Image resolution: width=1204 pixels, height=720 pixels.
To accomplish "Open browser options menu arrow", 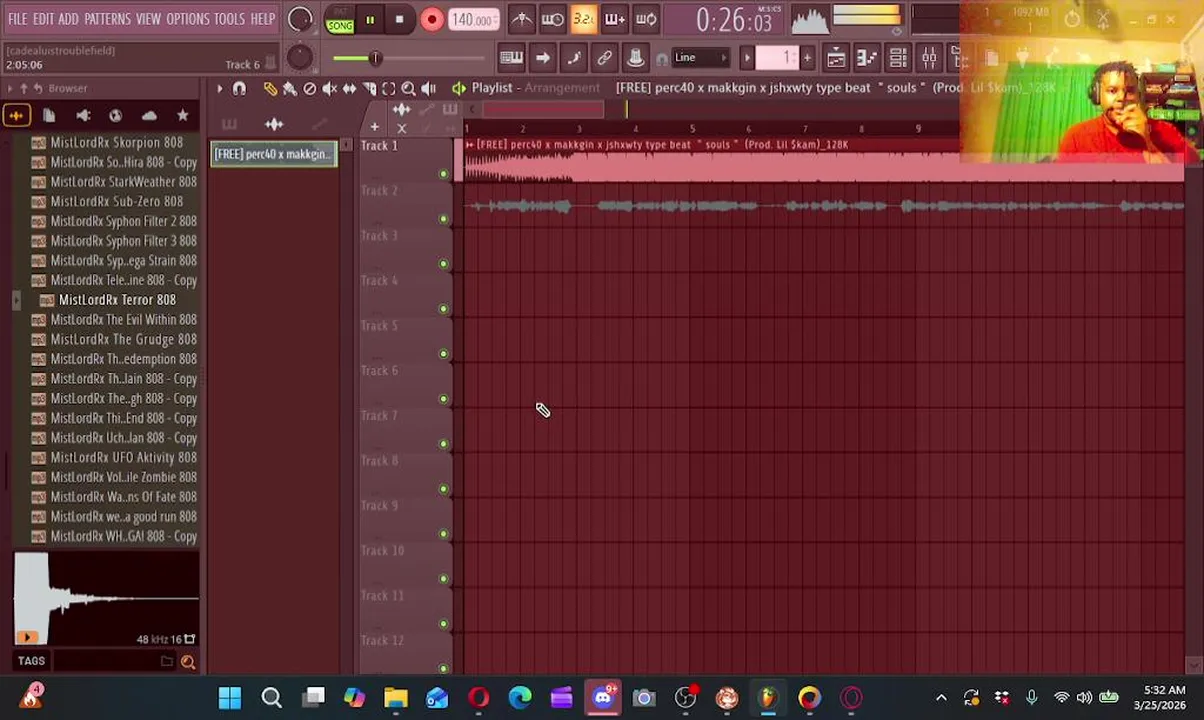I will coord(10,88).
